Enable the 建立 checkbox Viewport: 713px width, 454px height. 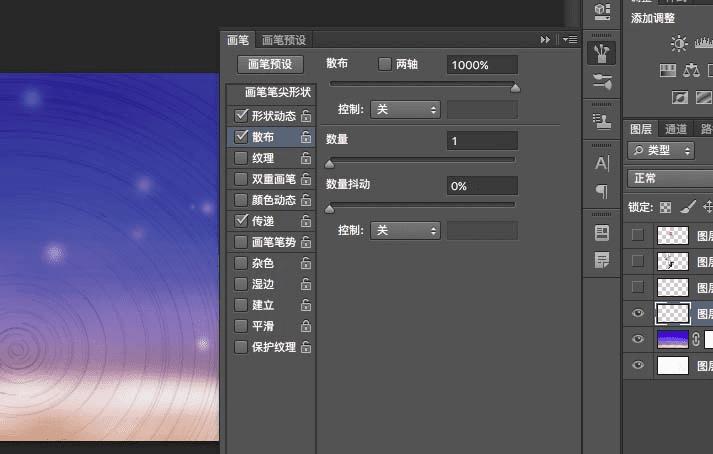(x=241, y=305)
